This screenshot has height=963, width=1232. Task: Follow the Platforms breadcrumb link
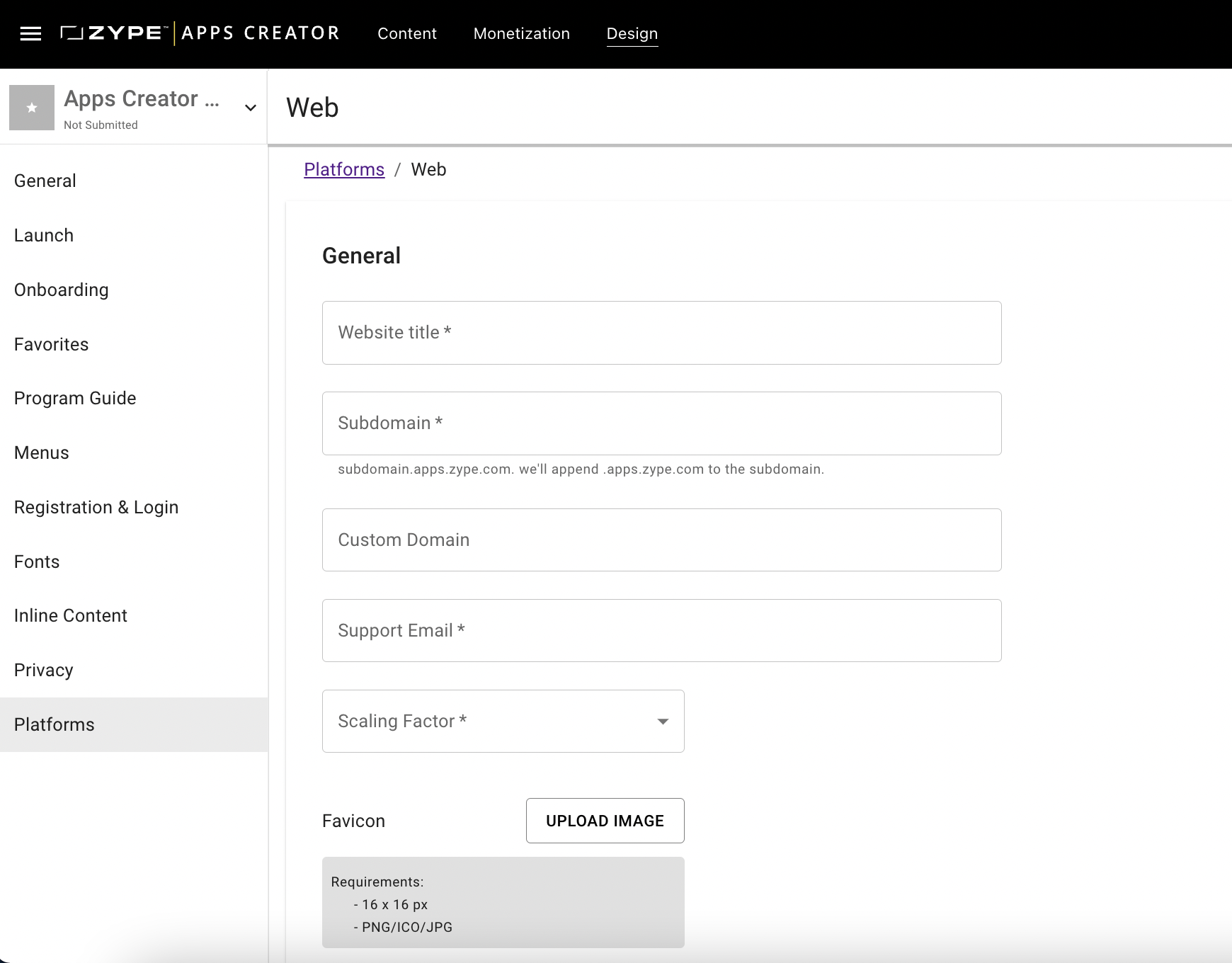click(x=344, y=169)
